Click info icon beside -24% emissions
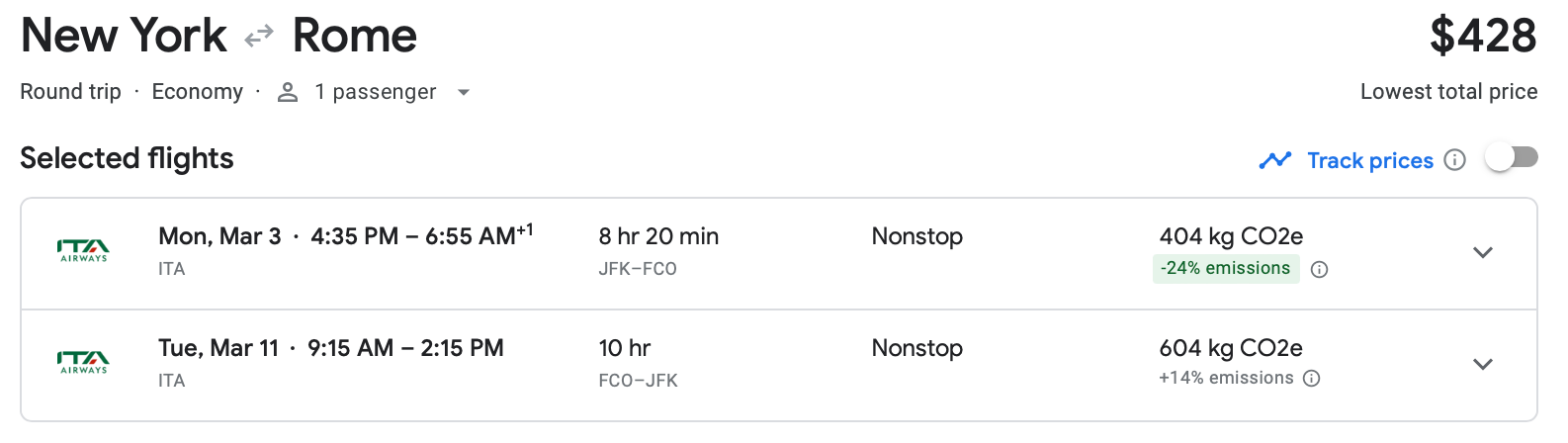The width and height of the screenshot is (1568, 443). pos(1319,269)
